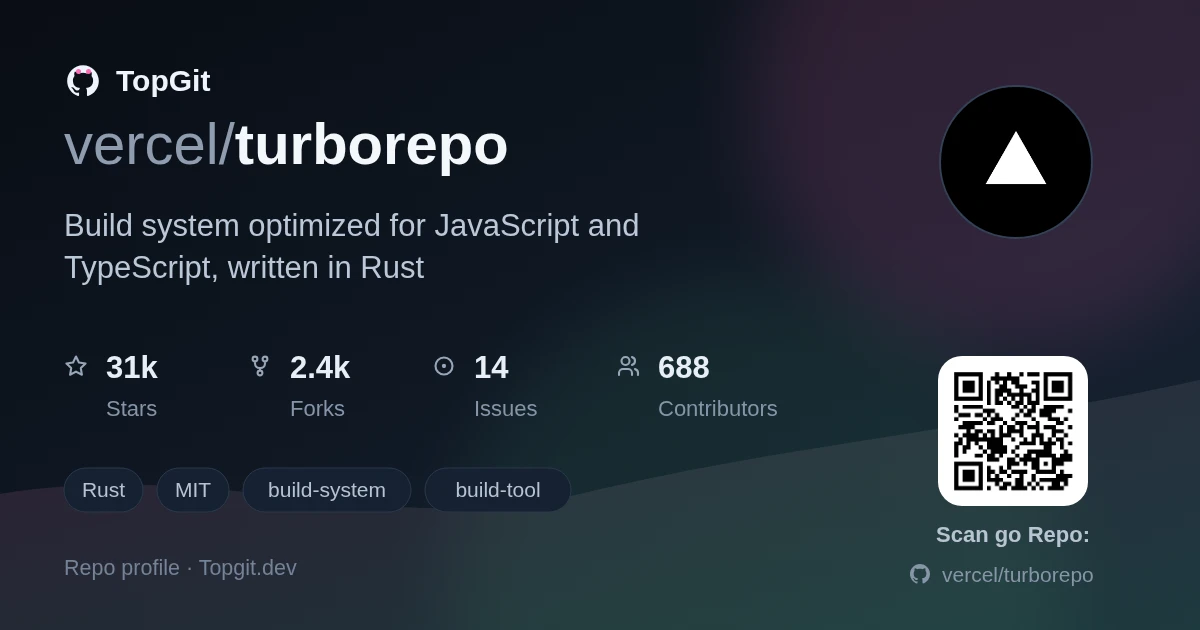Click the bold "turborepo" repo name
1200x630 pixels.
click(372, 146)
